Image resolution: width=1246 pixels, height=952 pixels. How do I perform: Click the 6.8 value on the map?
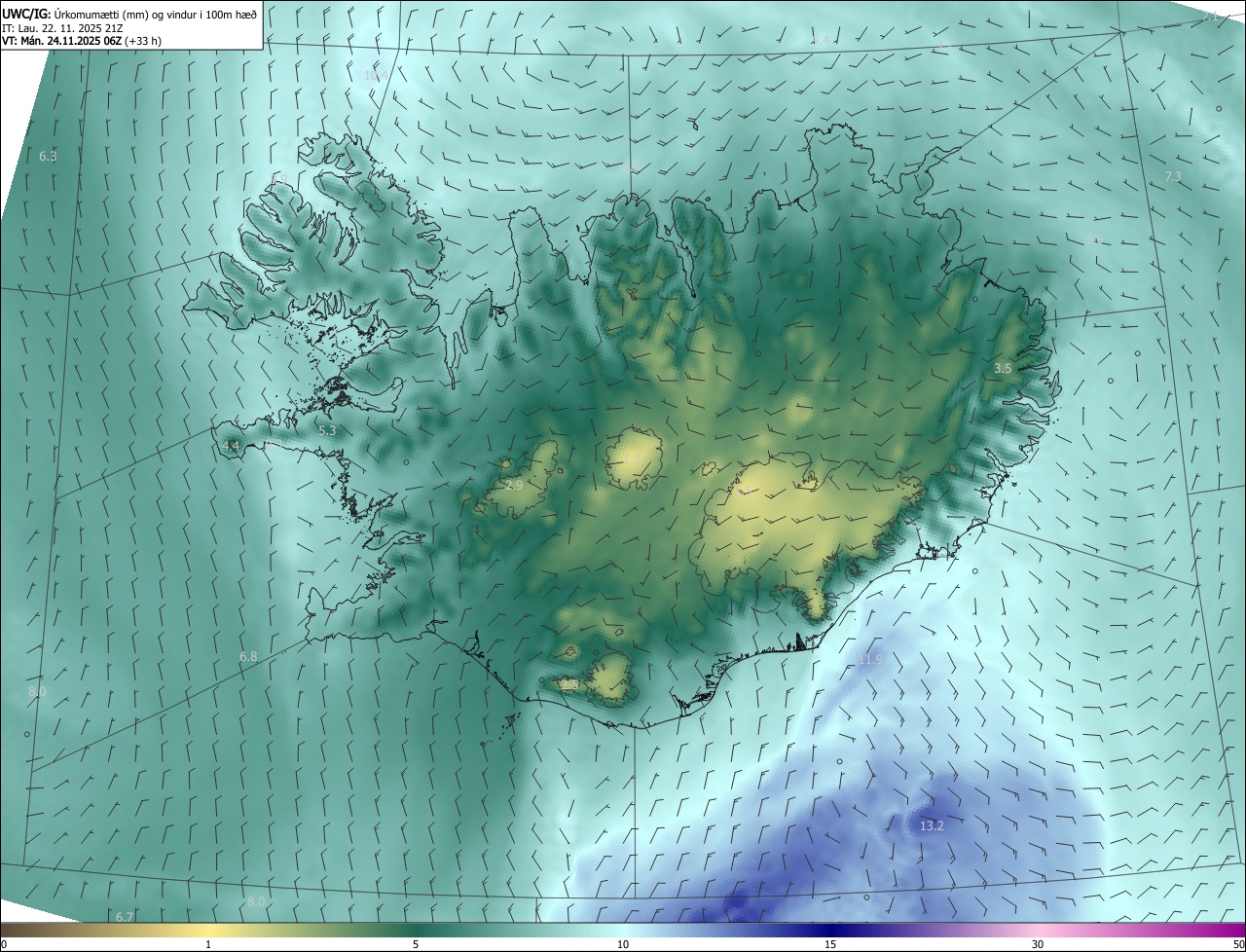[x=248, y=657]
